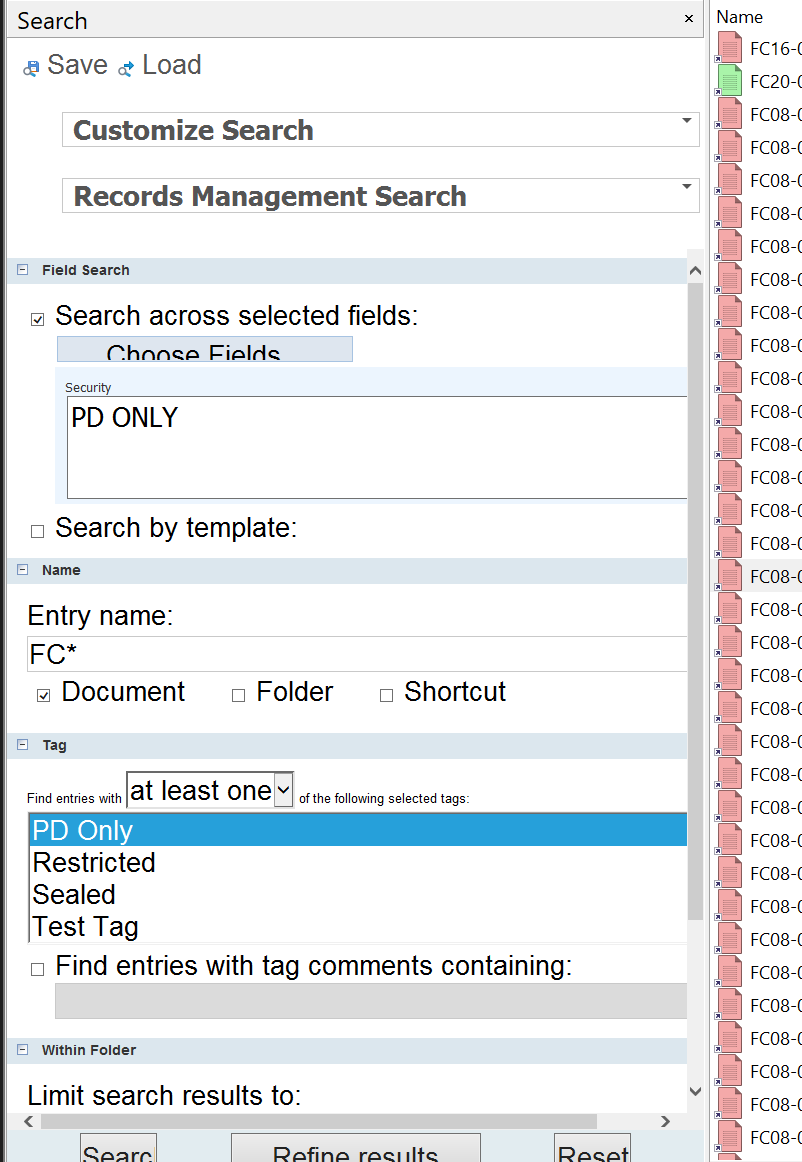Uncheck Search across selected fields
The height and width of the screenshot is (1162, 802).
[x=38, y=320]
